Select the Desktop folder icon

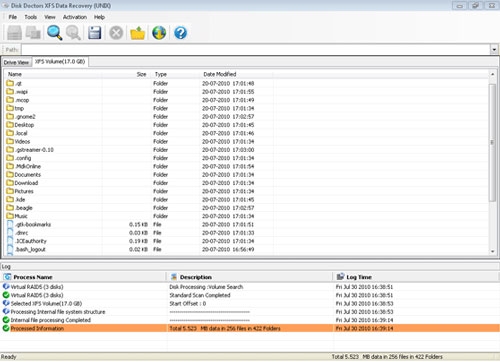pyautogui.click(x=10, y=125)
